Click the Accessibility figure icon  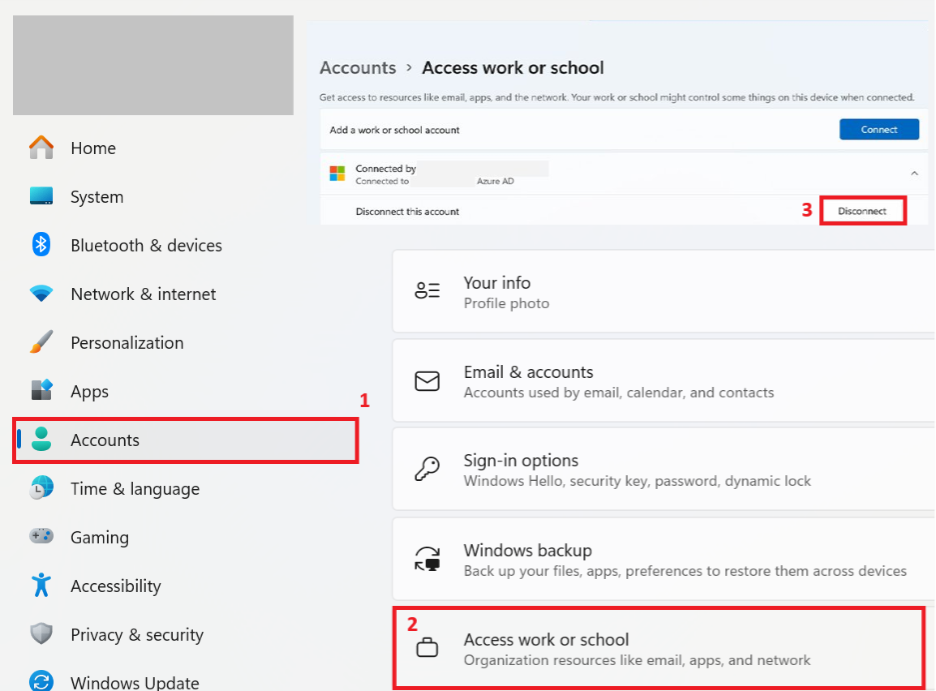coord(41,585)
